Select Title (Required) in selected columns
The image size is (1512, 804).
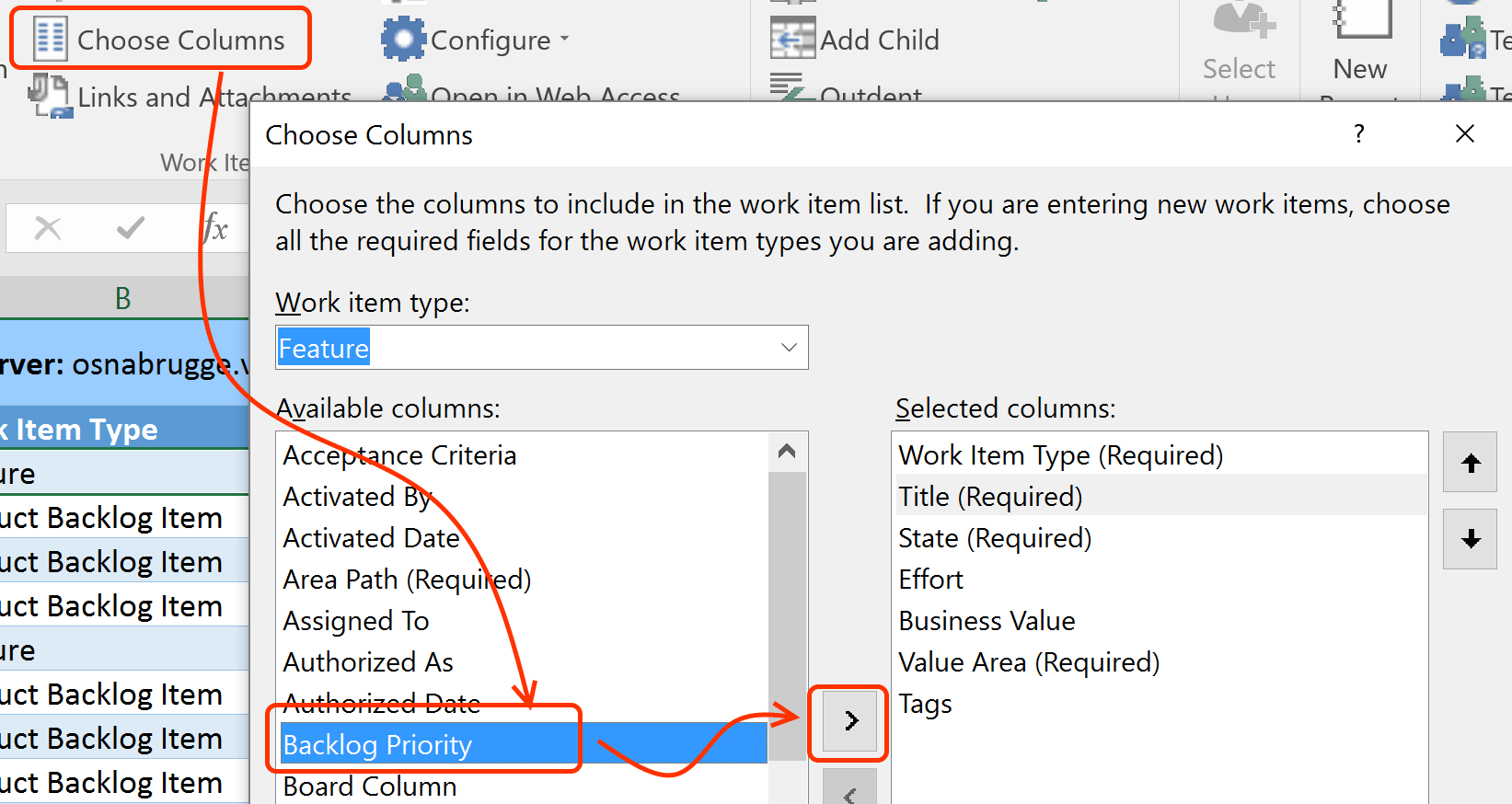point(990,497)
